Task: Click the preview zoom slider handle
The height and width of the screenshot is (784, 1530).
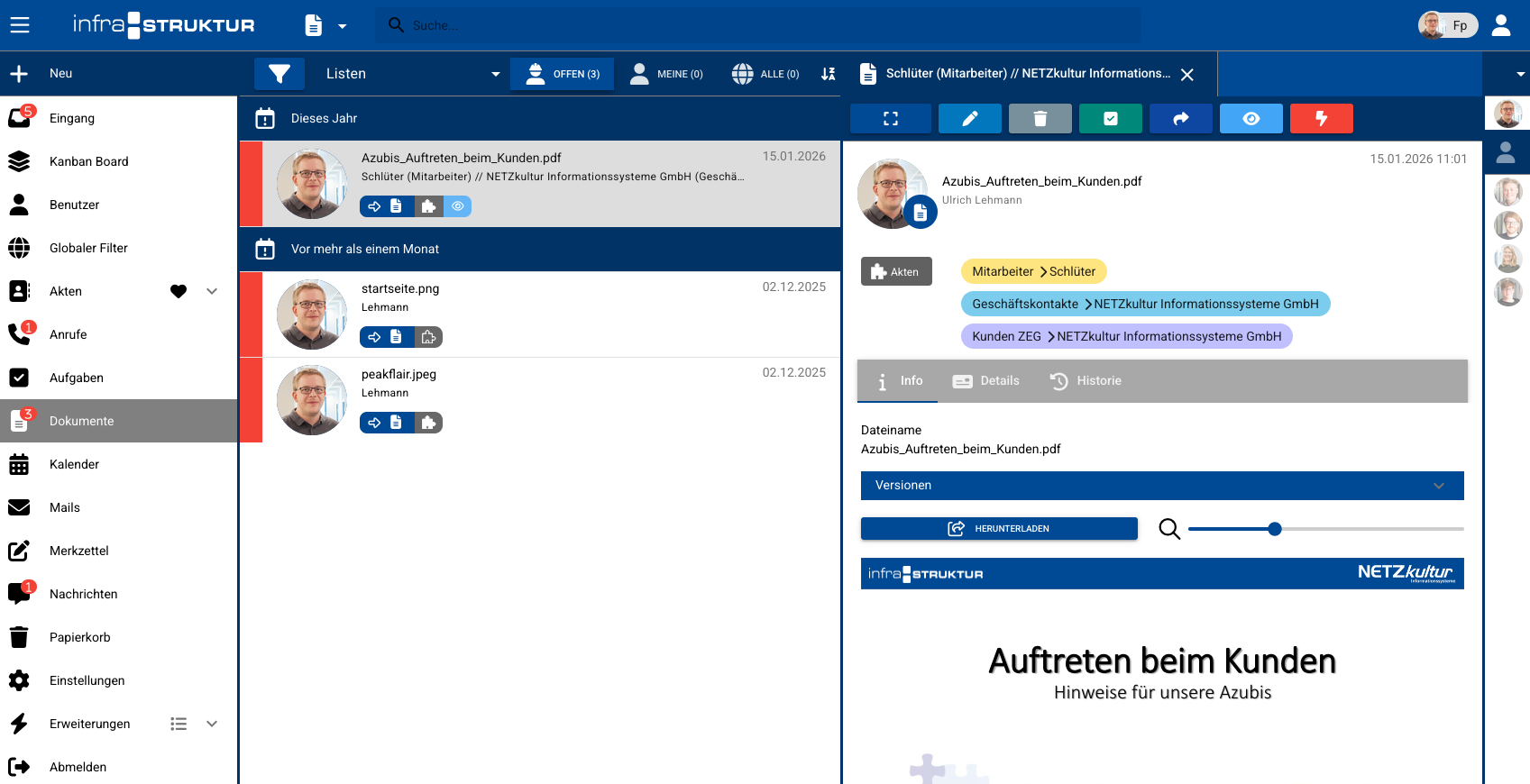Action: tap(1274, 529)
